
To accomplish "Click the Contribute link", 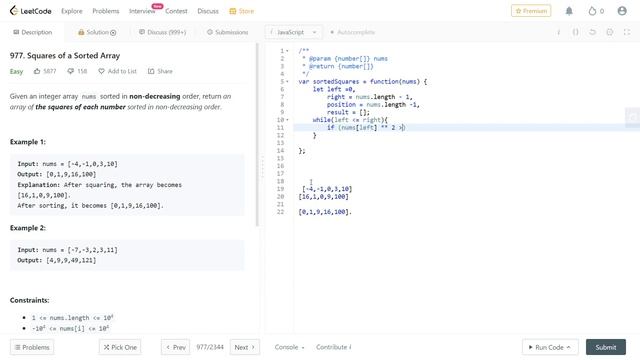I will (333, 347).
